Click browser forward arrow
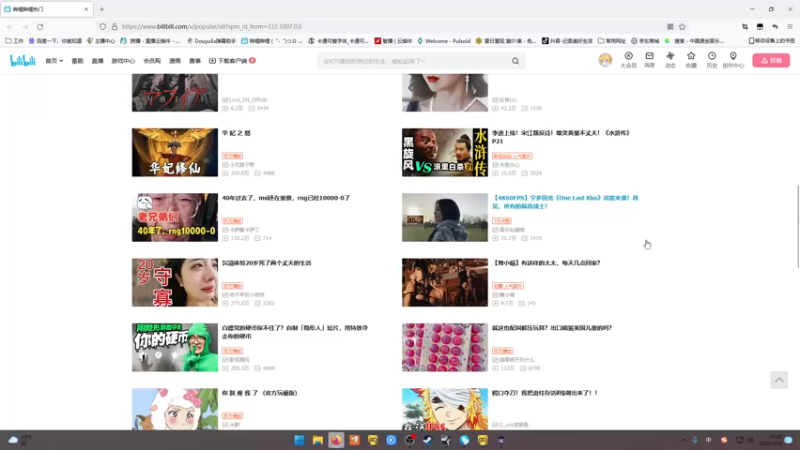 pos(25,27)
